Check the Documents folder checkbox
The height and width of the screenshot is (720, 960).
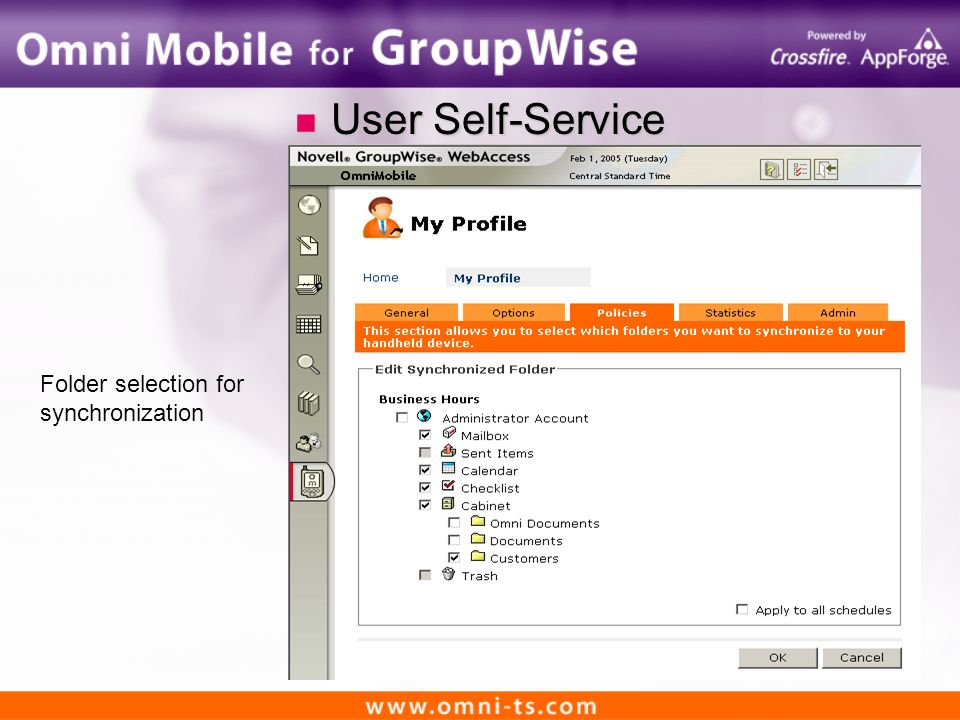point(454,540)
